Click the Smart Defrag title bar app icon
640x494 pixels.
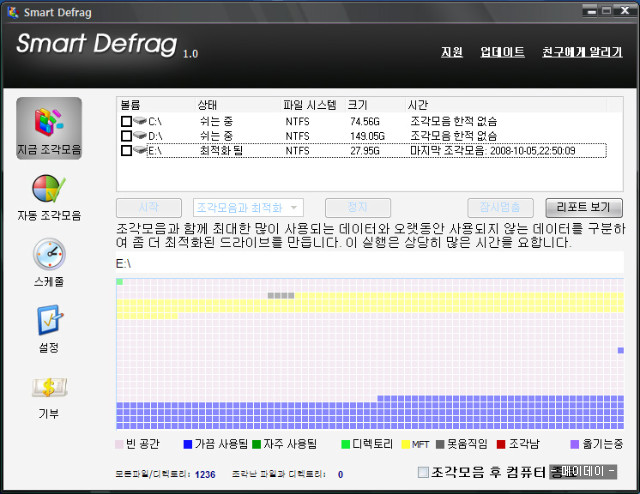[x=13, y=12]
